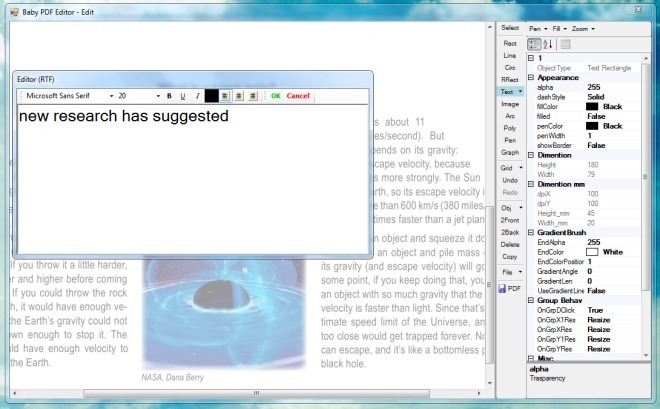Viewport: 660px width, 409px height.
Task: Sort properties alphabetically
Action: click(548, 44)
